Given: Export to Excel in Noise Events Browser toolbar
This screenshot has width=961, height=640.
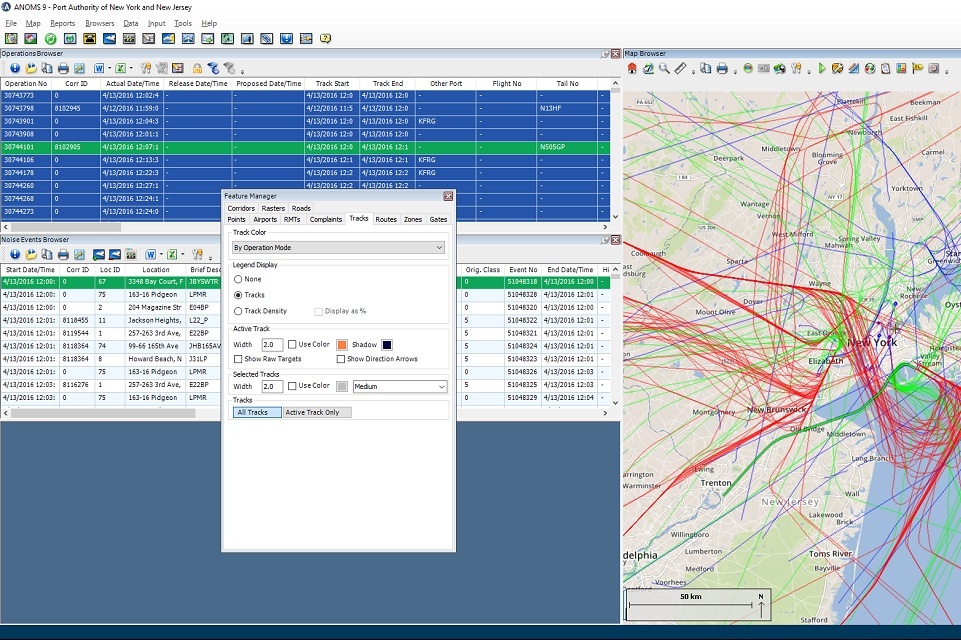Looking at the screenshot, I should (172, 254).
